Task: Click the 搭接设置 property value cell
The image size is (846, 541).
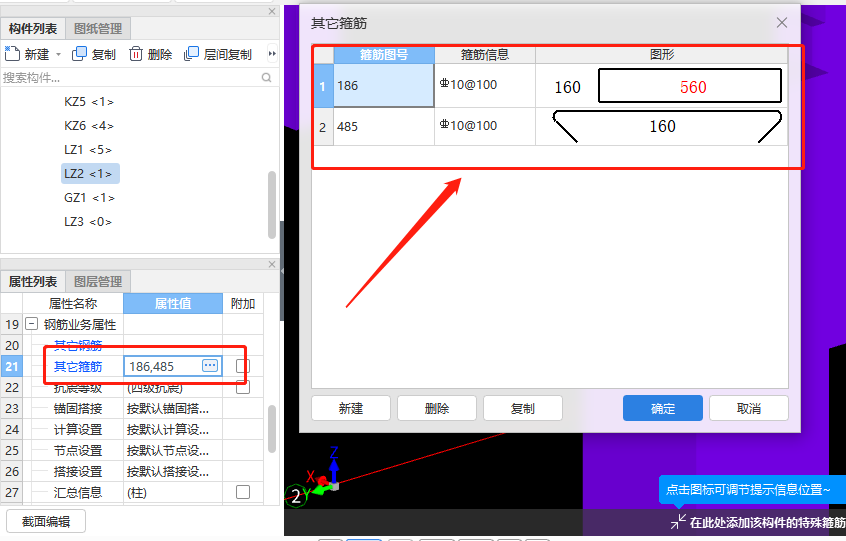Action: [x=173, y=471]
